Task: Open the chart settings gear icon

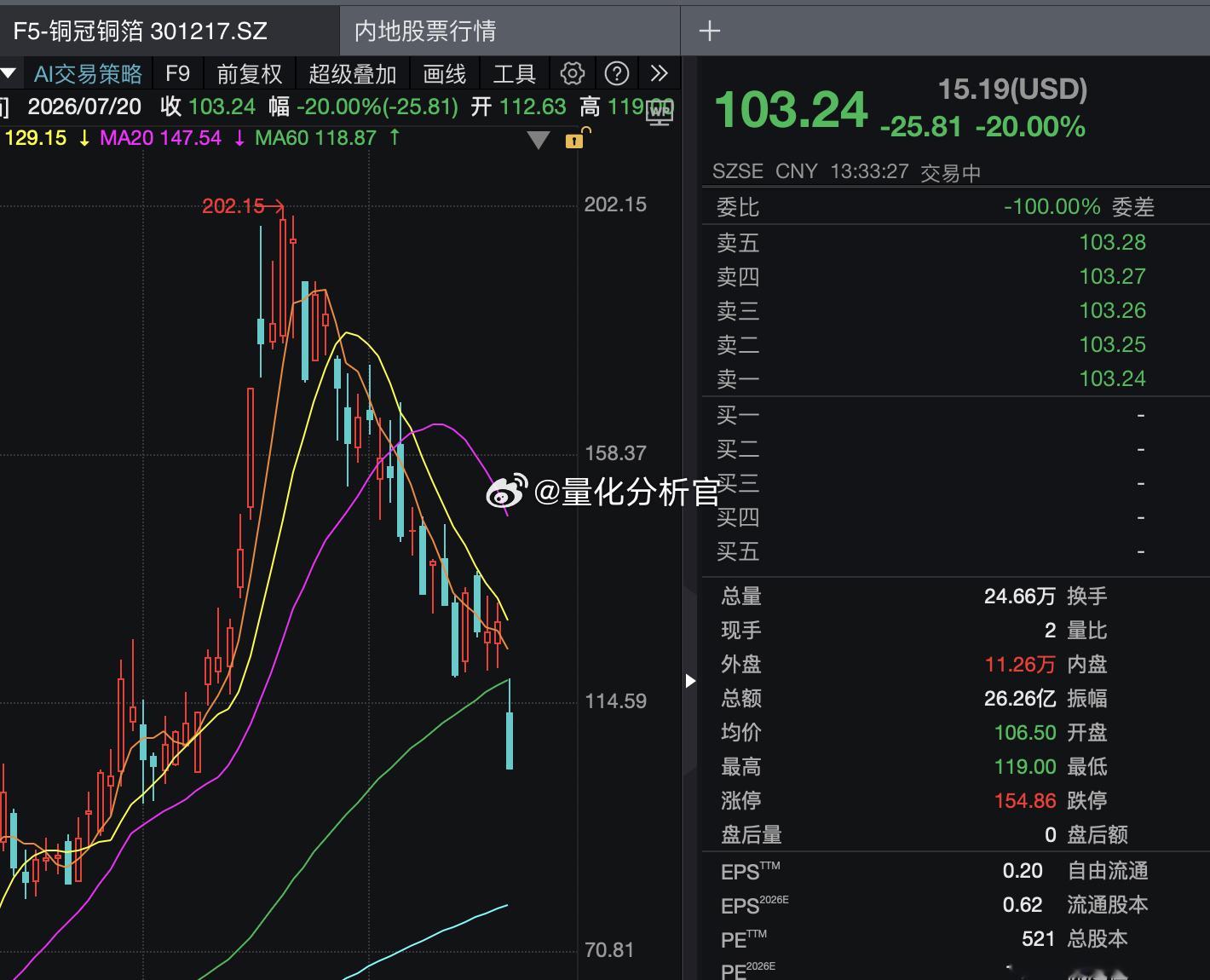Action: click(573, 73)
